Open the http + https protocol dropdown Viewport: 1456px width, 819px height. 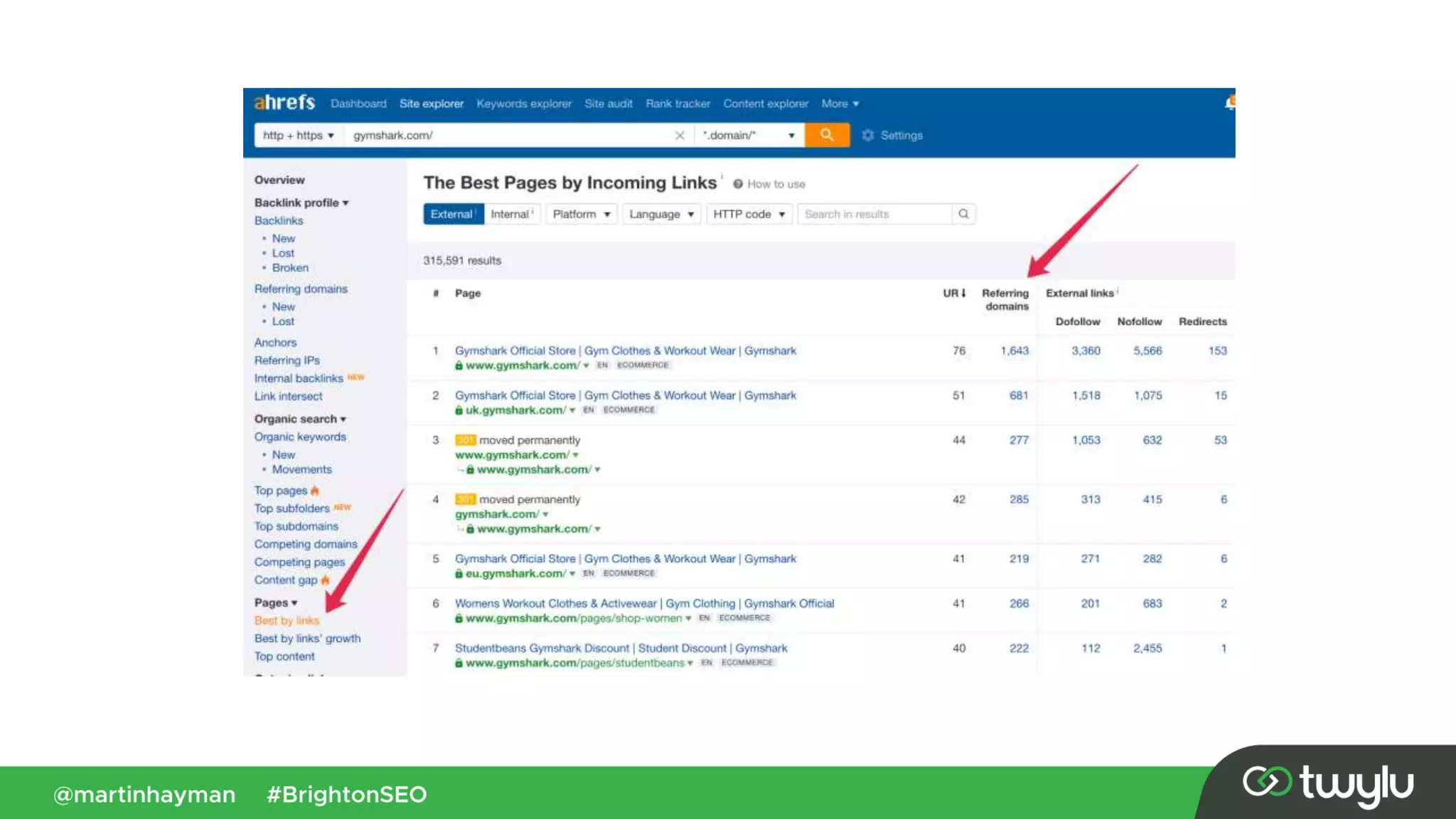pos(298,135)
